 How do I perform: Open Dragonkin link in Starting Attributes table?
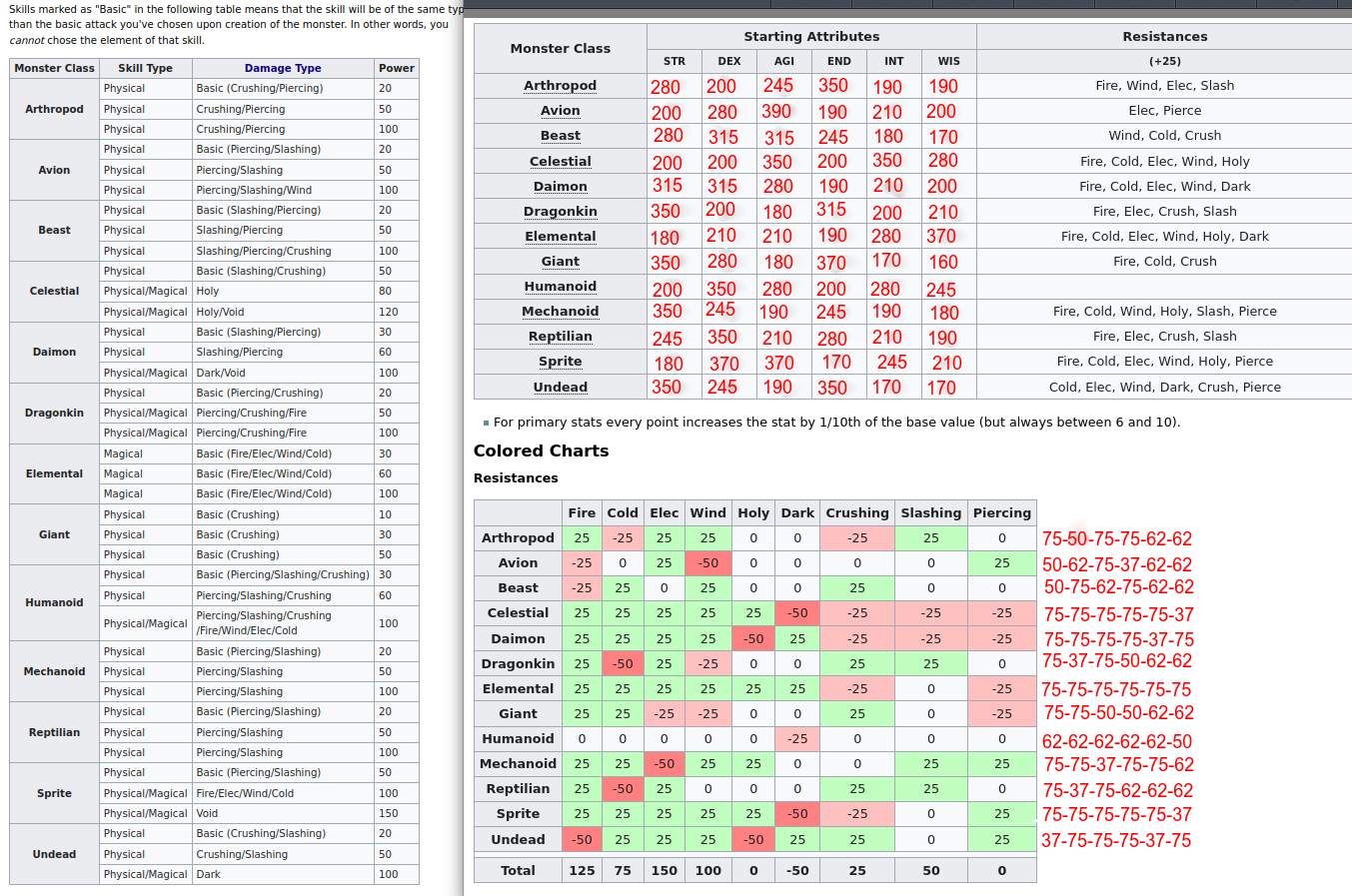560,211
